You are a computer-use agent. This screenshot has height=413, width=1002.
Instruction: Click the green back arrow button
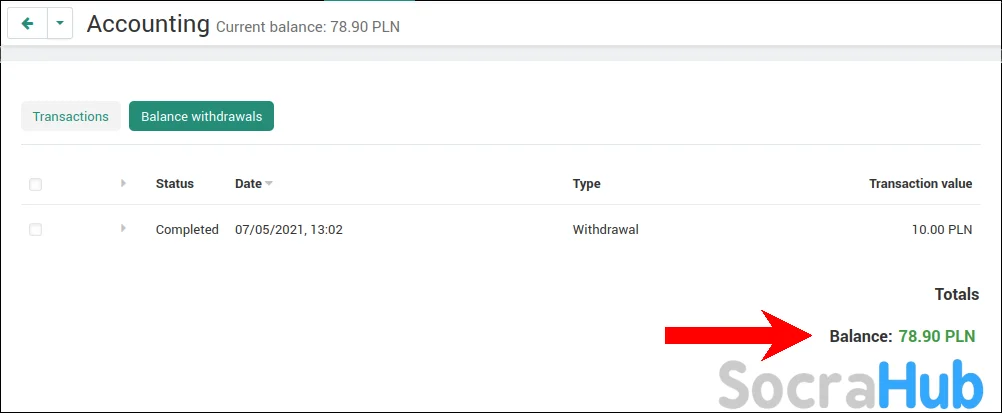[27, 24]
